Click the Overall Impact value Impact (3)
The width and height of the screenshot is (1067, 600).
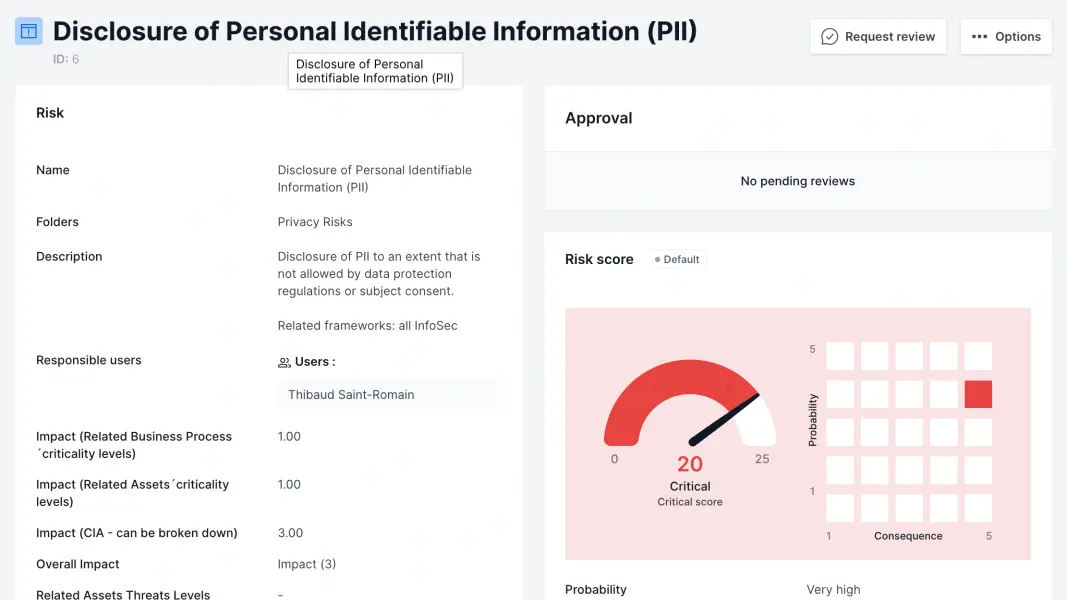[x=307, y=564]
